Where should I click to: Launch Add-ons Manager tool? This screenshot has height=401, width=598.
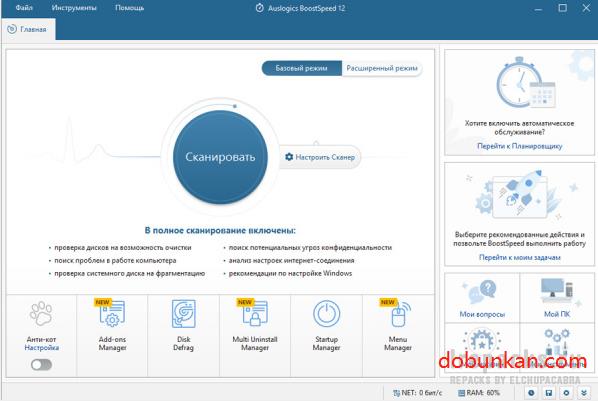tap(112, 336)
